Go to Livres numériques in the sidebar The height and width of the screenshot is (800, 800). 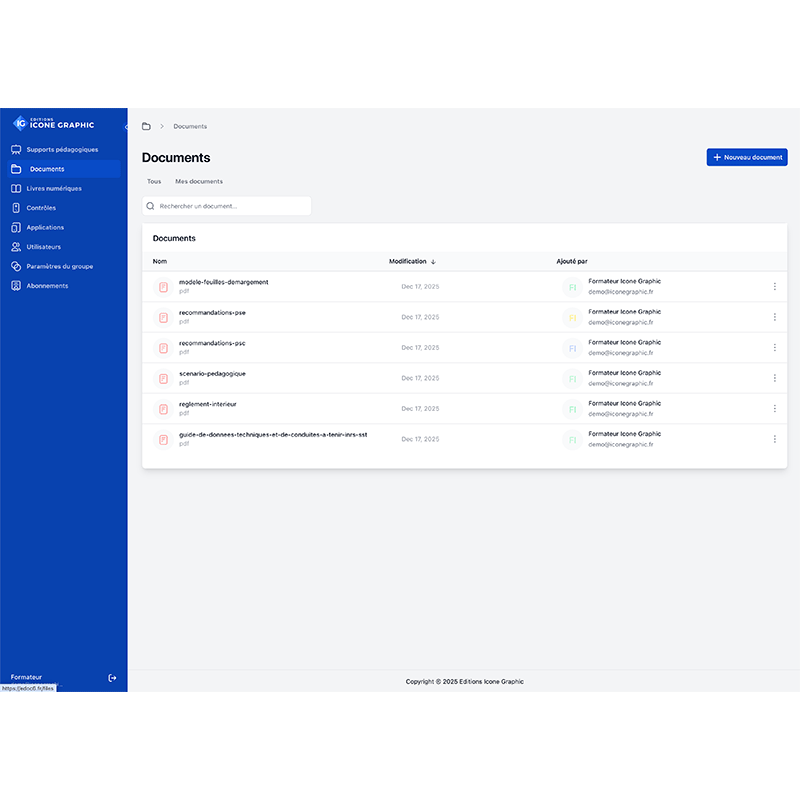46,188
